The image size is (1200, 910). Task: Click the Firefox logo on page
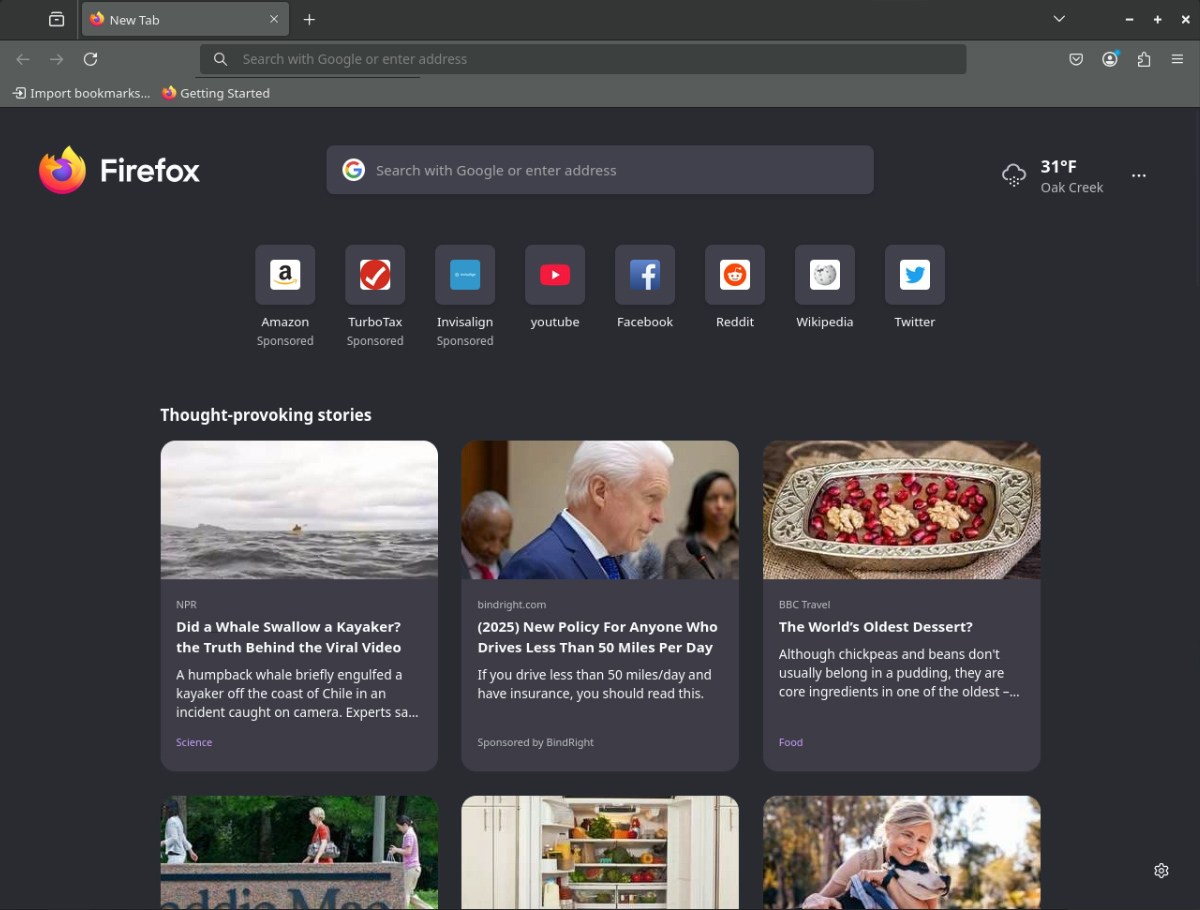[x=119, y=170]
